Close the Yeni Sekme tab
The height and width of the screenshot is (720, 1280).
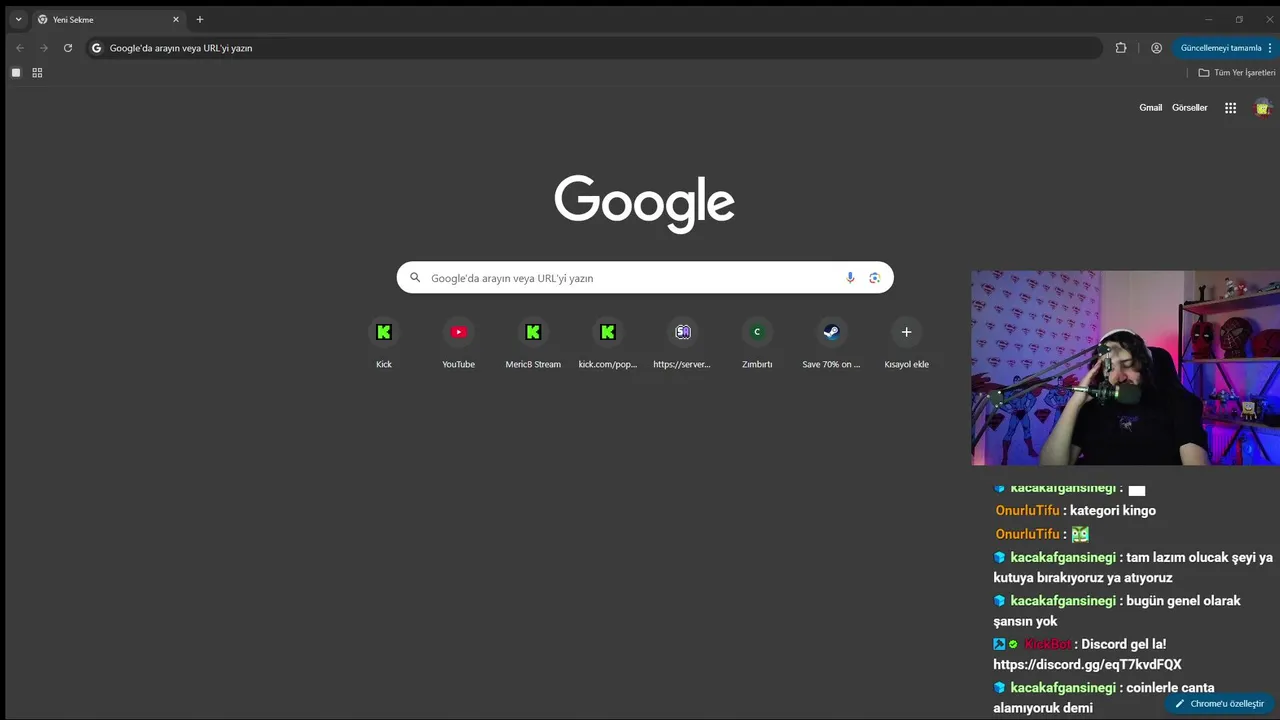176,19
